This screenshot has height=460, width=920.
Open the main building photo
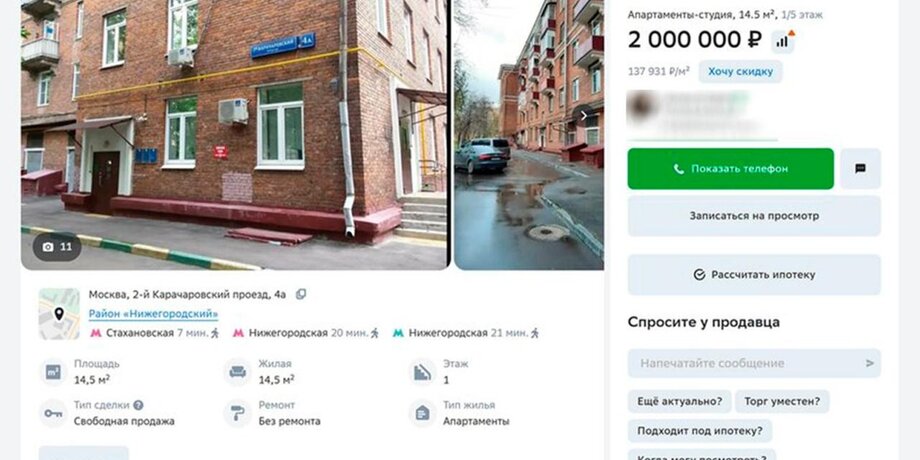[234, 134]
